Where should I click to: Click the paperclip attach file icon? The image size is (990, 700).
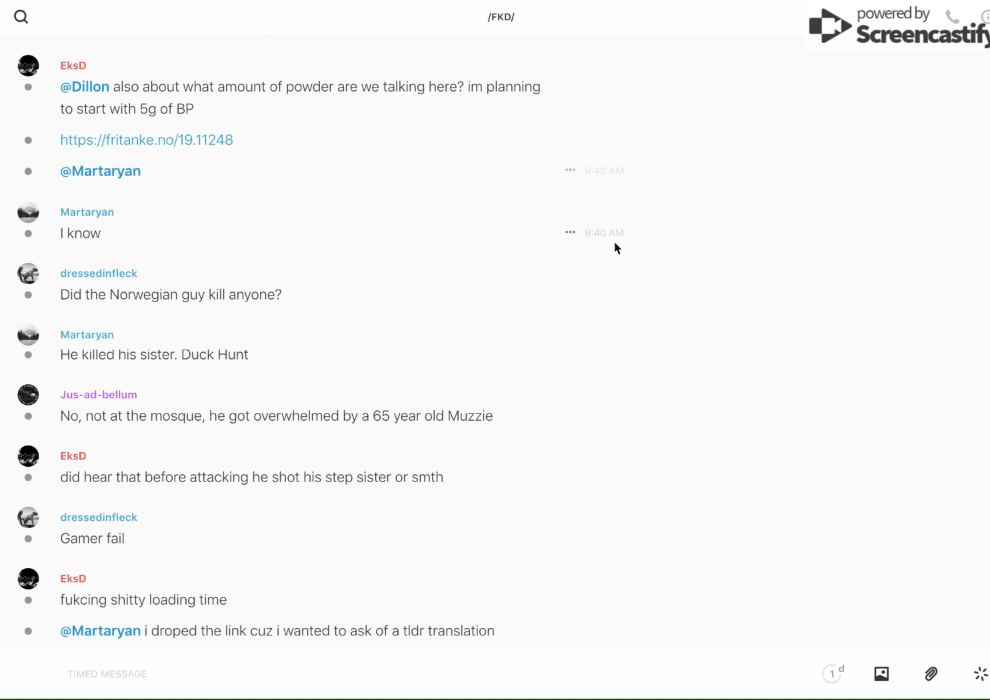point(931,674)
